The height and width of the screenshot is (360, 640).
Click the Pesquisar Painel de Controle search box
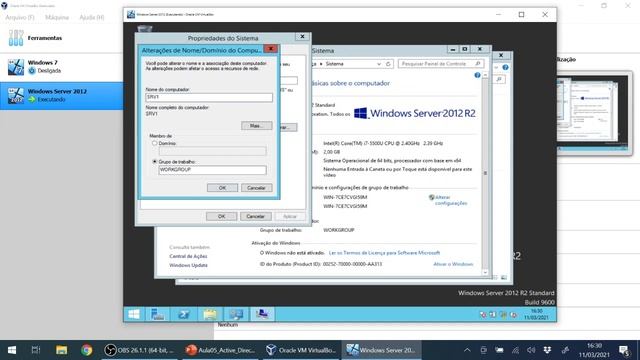(x=441, y=64)
